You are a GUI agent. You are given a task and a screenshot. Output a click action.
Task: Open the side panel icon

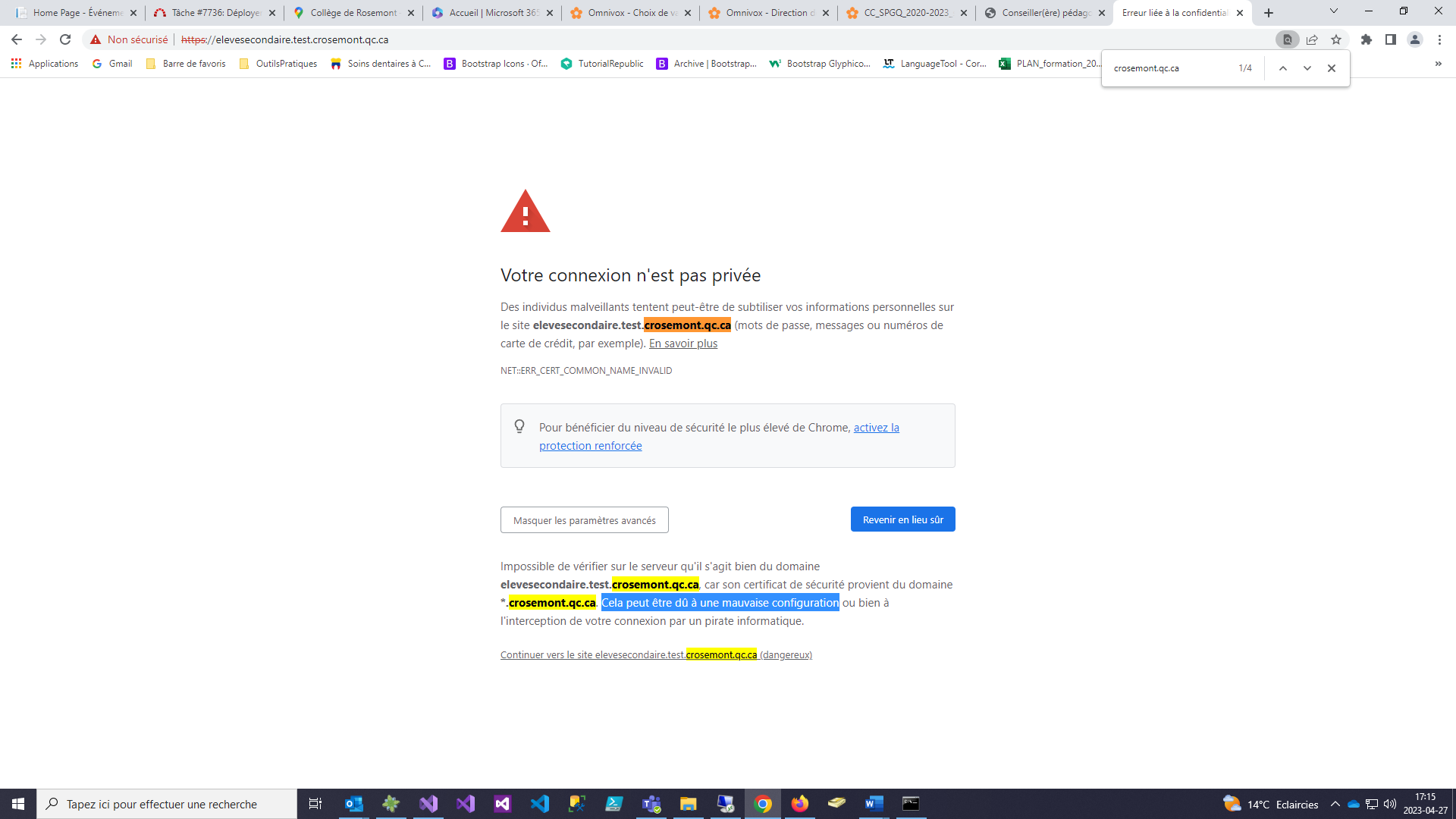point(1391,39)
